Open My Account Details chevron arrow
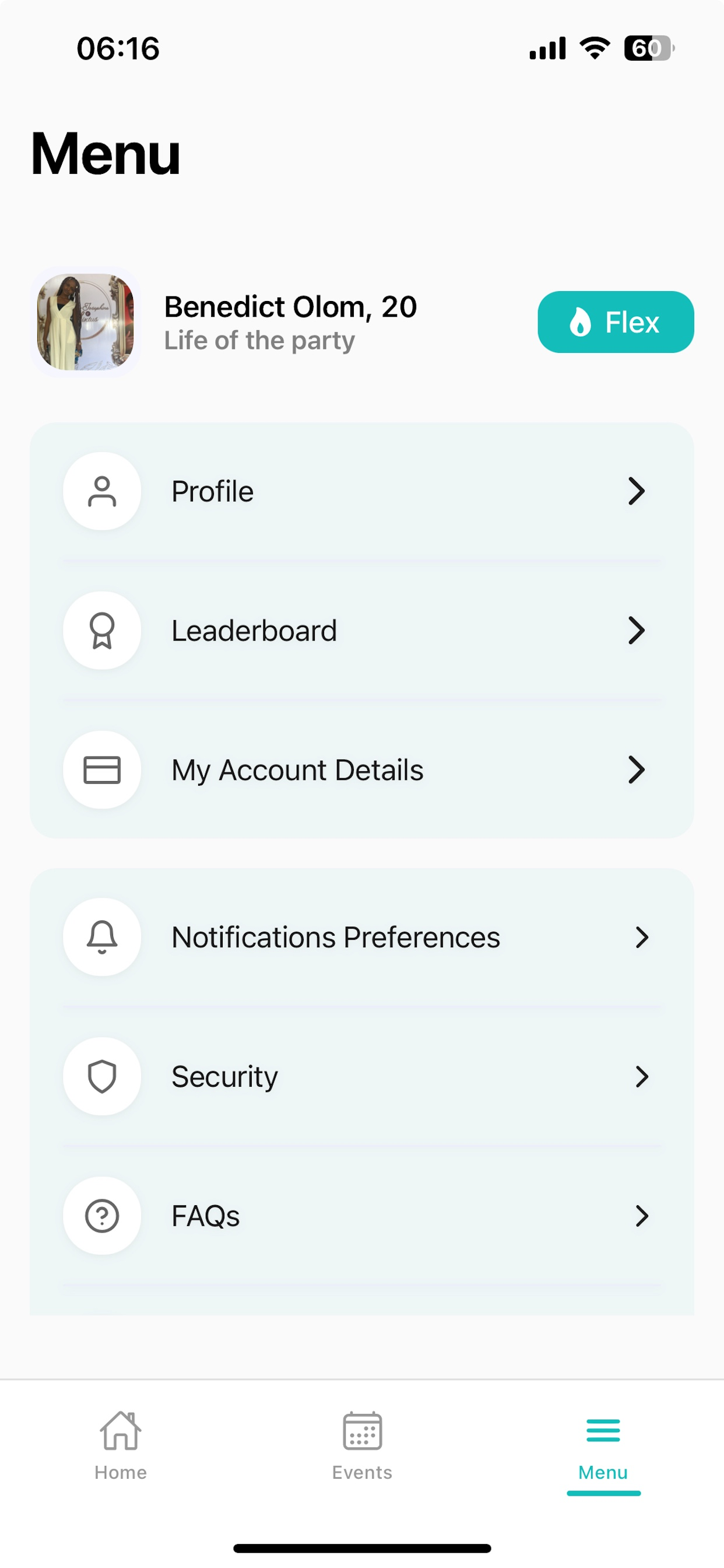 click(637, 770)
